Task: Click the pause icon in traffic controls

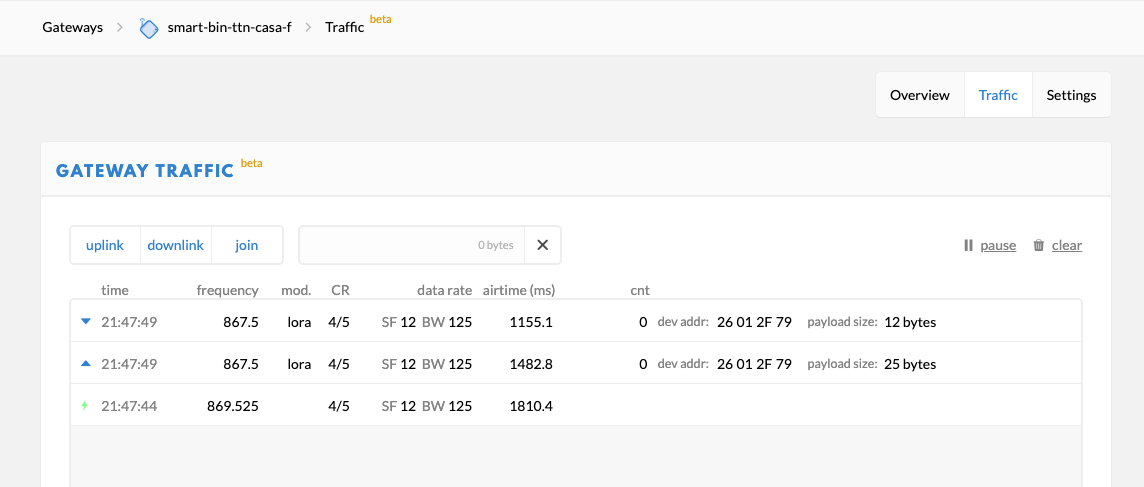Action: click(967, 246)
